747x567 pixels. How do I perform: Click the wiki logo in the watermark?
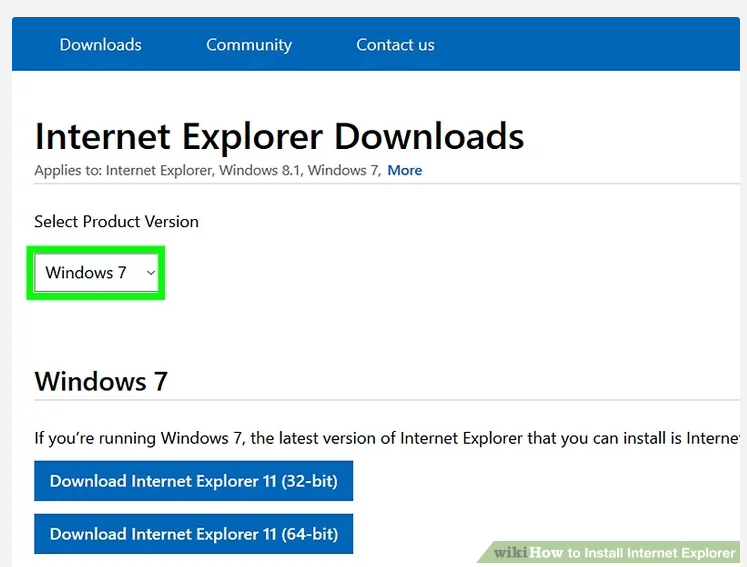pyautogui.click(x=510, y=552)
